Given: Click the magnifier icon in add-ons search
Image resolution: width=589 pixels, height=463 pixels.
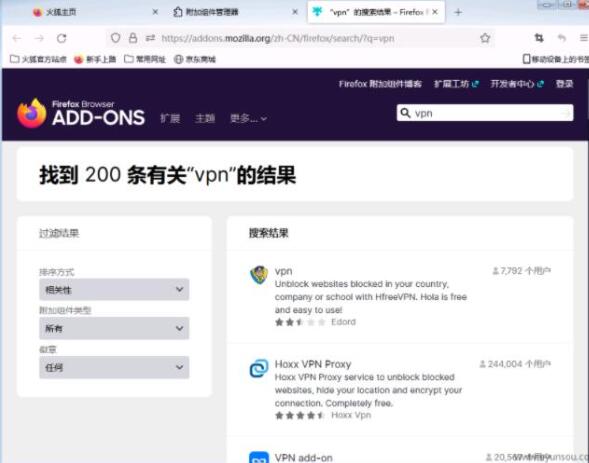Looking at the screenshot, I should click(x=405, y=113).
